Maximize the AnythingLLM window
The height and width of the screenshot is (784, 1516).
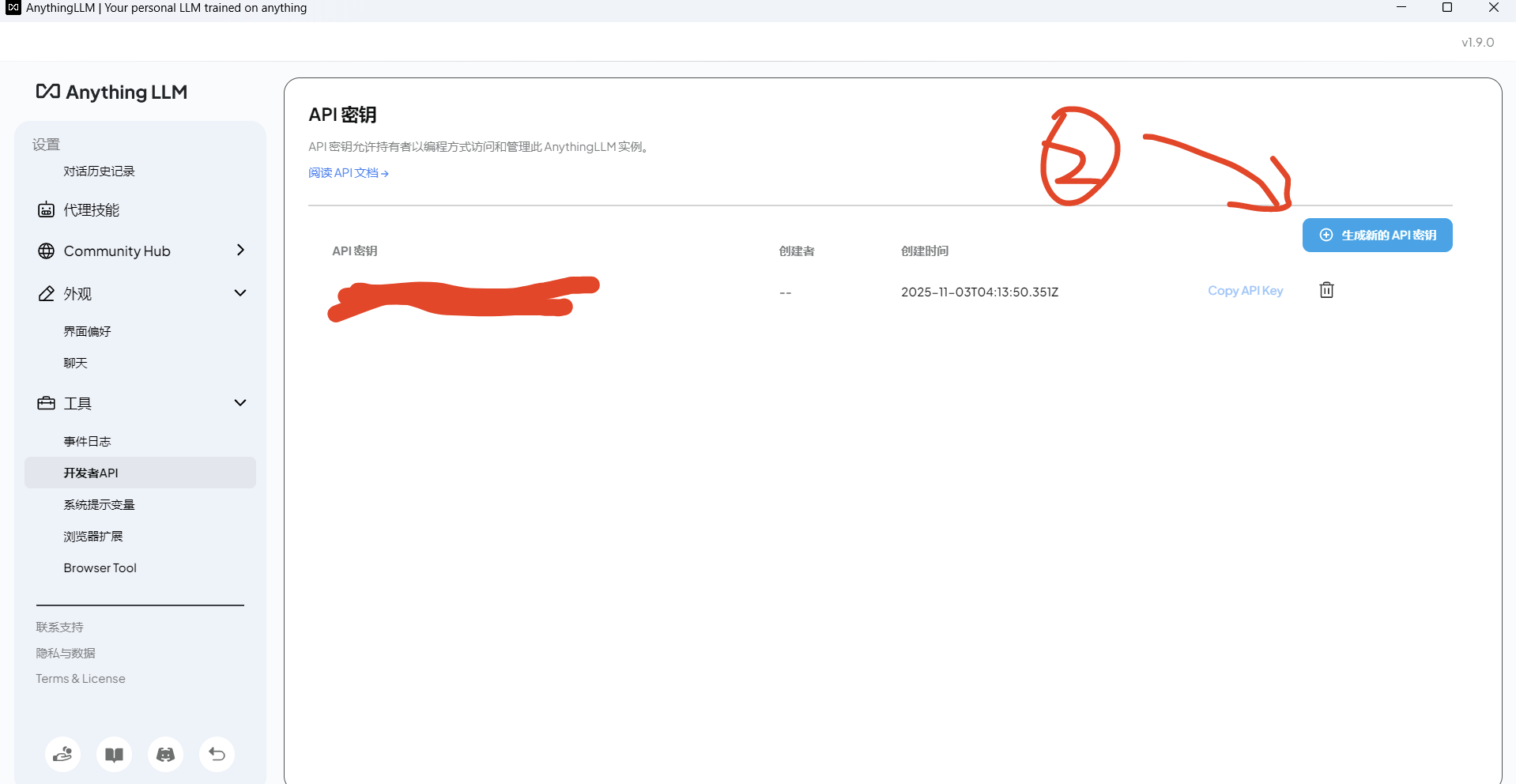coord(1447,8)
